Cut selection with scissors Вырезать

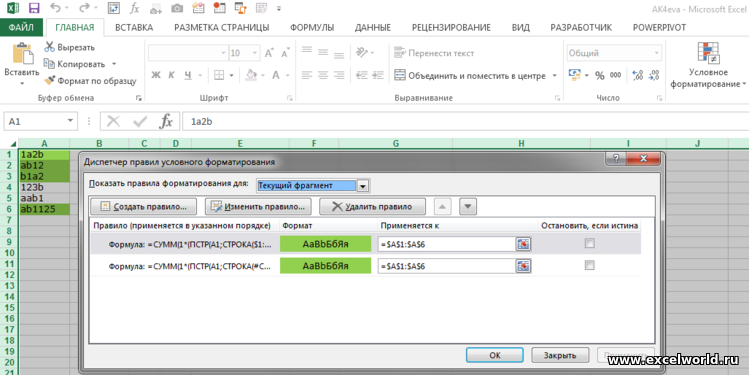tap(70, 47)
